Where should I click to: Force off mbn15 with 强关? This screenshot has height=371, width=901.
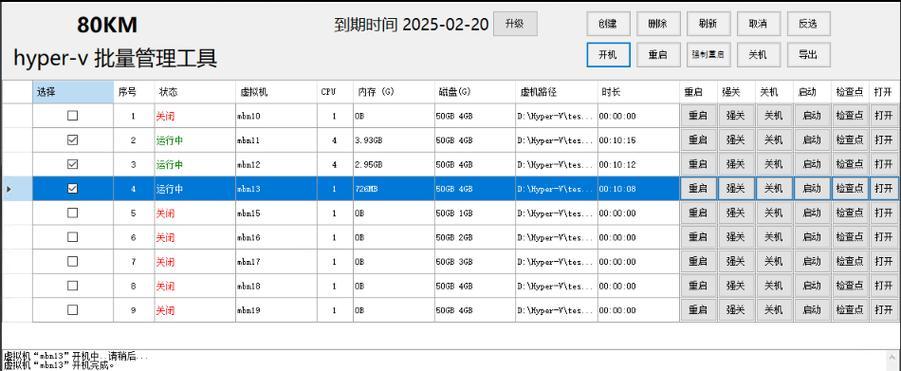pyautogui.click(x=736, y=212)
